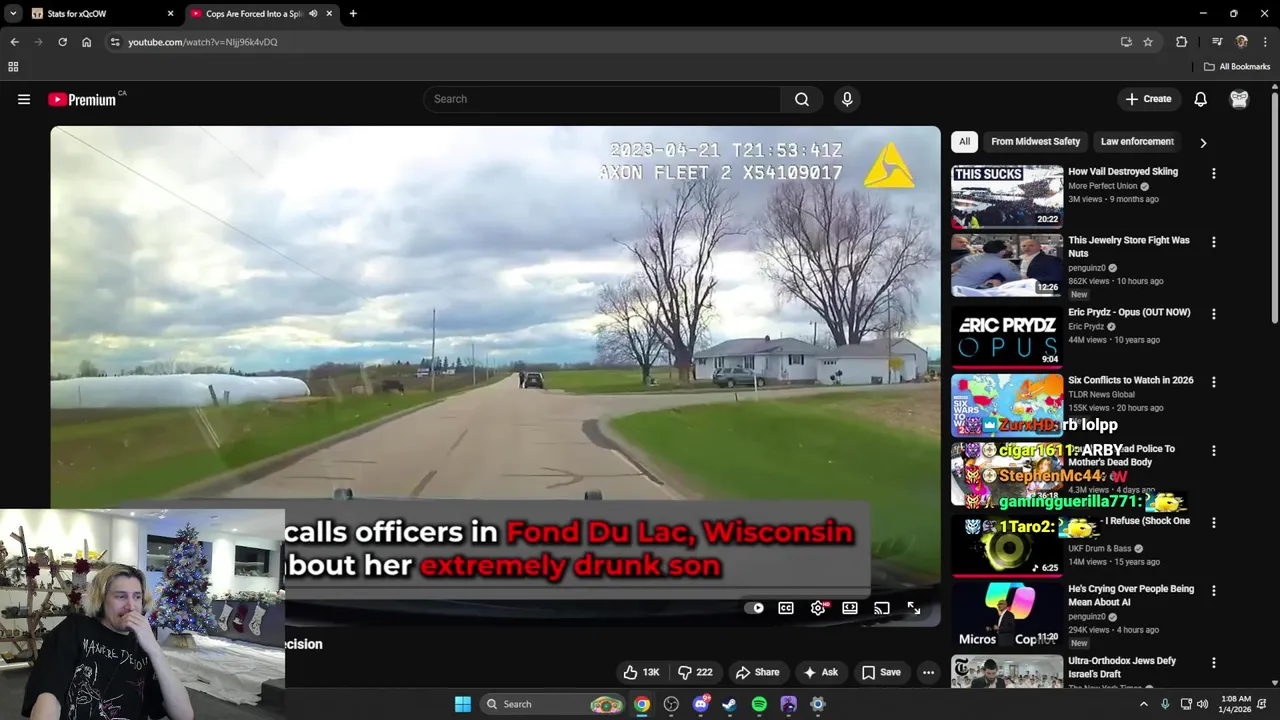Open Chrome profile avatar
This screenshot has width=1280, height=720.
tap(1242, 42)
